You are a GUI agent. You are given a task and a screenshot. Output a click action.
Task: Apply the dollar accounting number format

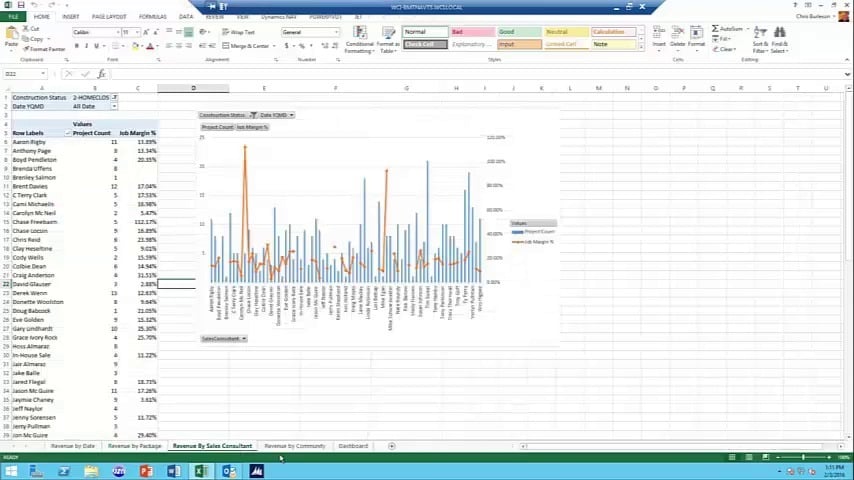(x=286, y=46)
